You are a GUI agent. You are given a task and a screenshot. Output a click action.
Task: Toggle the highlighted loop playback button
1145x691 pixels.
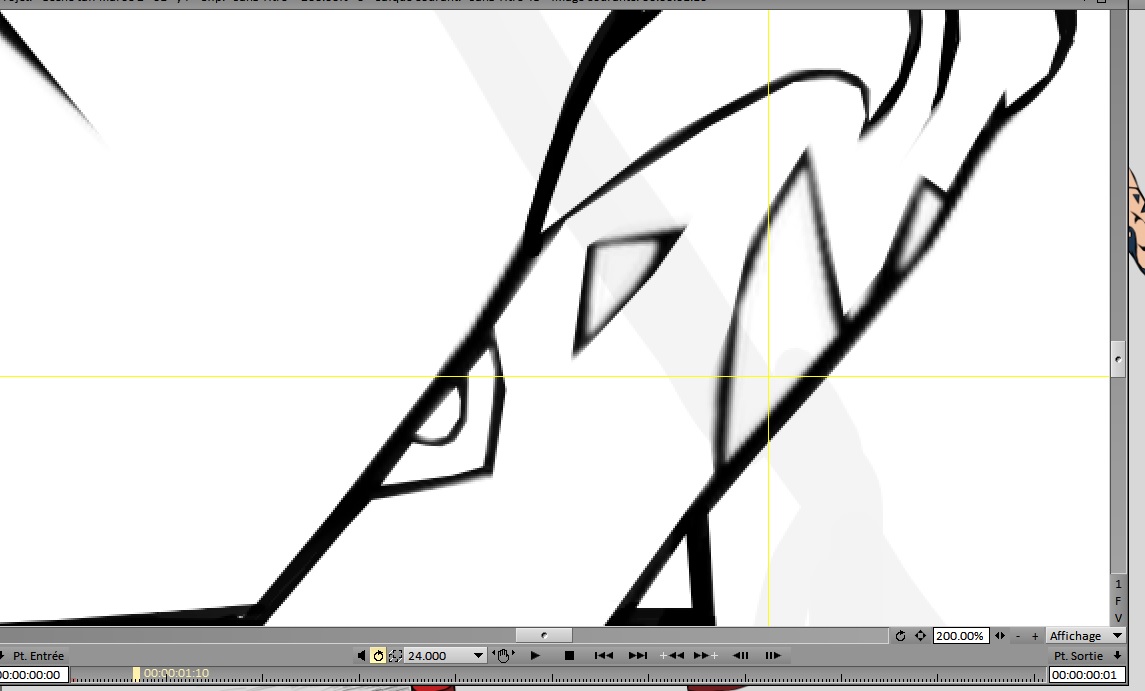coord(378,655)
